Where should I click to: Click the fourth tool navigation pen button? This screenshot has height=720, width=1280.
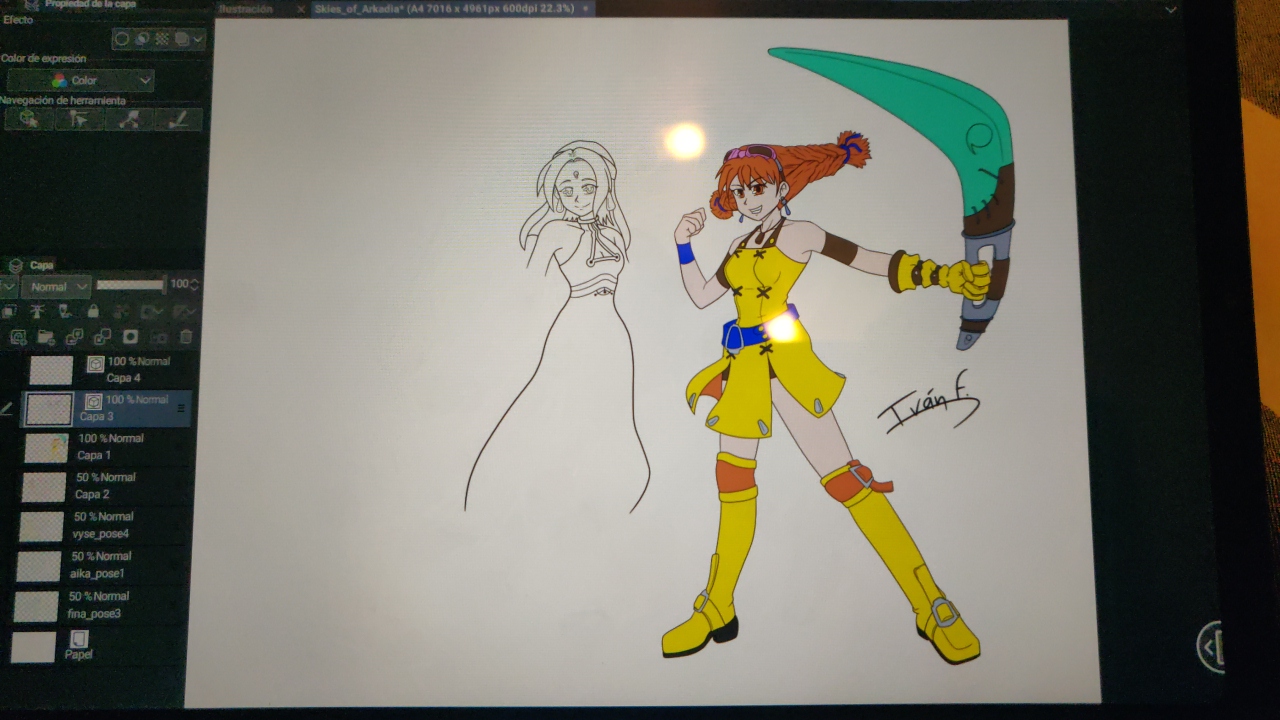pyautogui.click(x=178, y=120)
